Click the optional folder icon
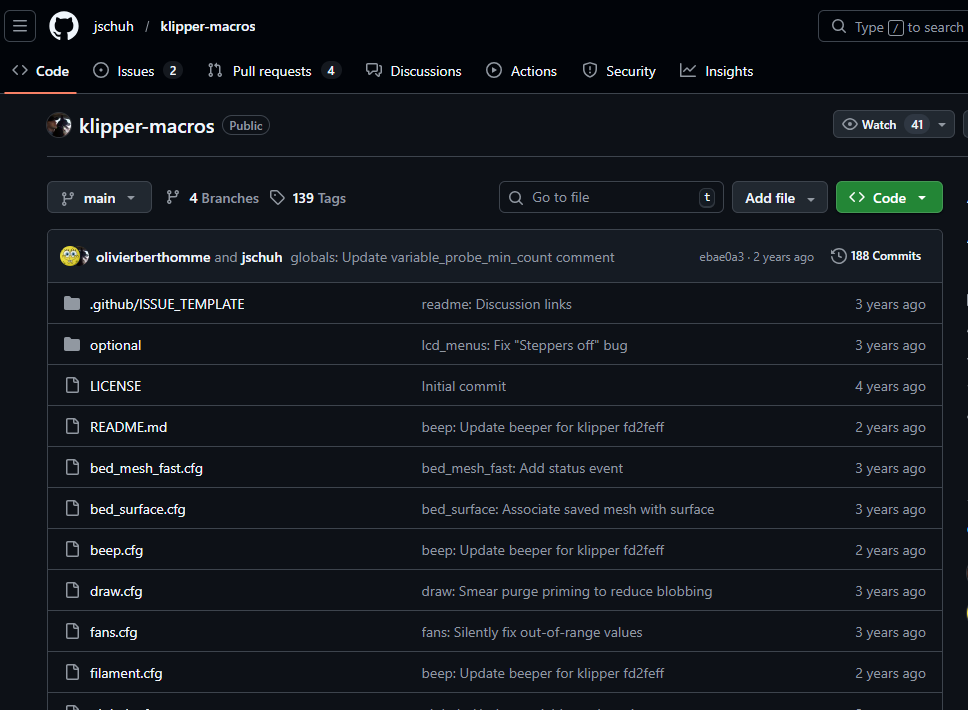The width and height of the screenshot is (968, 710). point(72,345)
